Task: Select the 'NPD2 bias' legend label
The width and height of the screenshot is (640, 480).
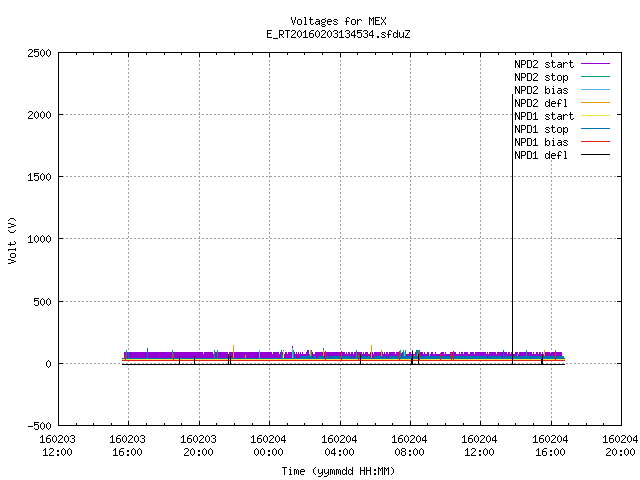Action: coord(541,90)
